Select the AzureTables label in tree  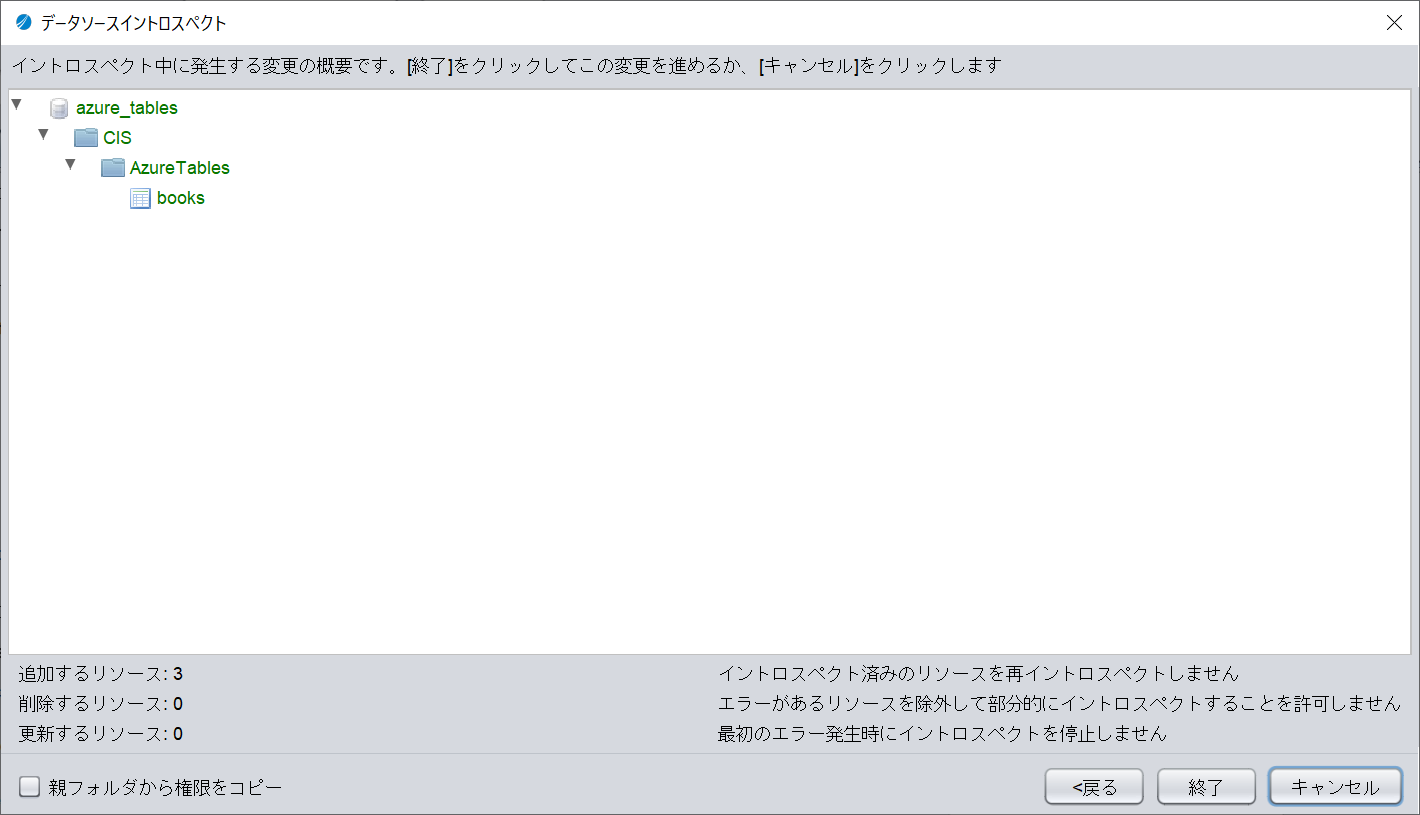coord(180,168)
